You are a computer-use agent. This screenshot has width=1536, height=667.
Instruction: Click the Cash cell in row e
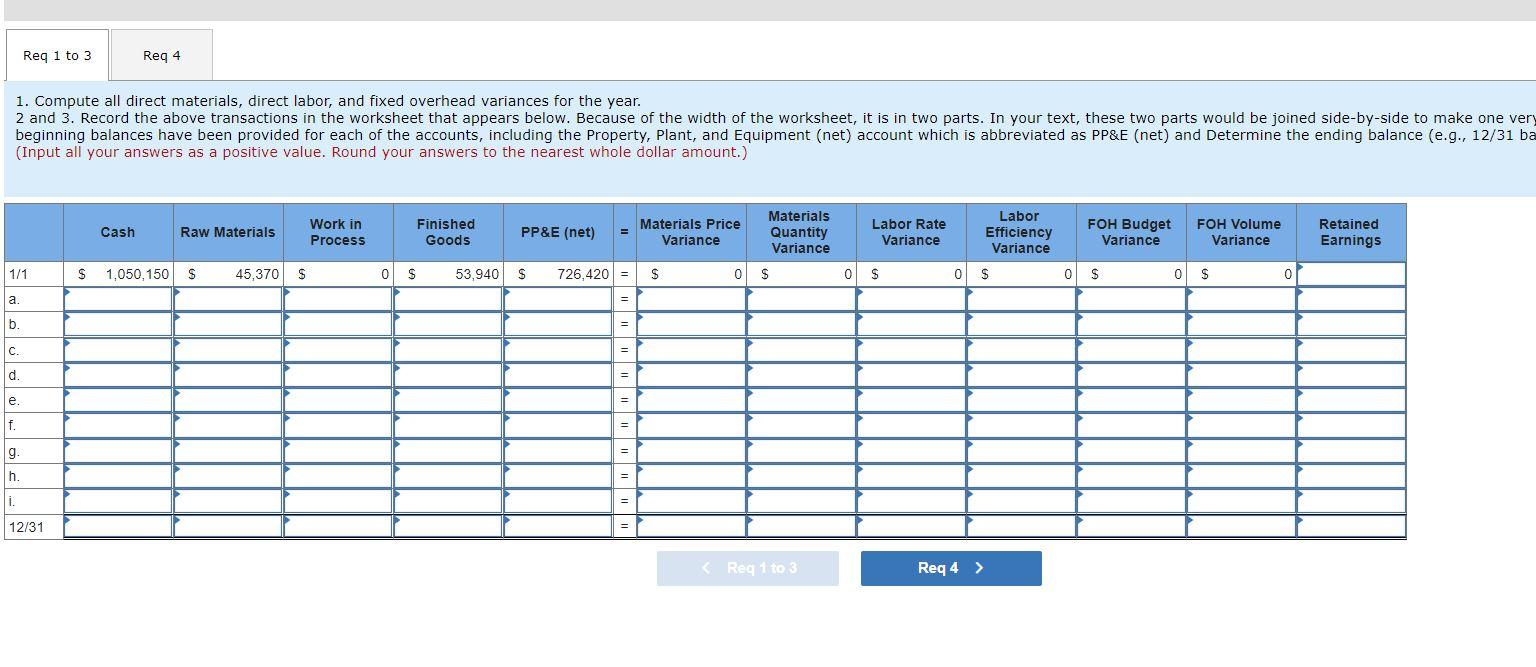tap(118, 400)
